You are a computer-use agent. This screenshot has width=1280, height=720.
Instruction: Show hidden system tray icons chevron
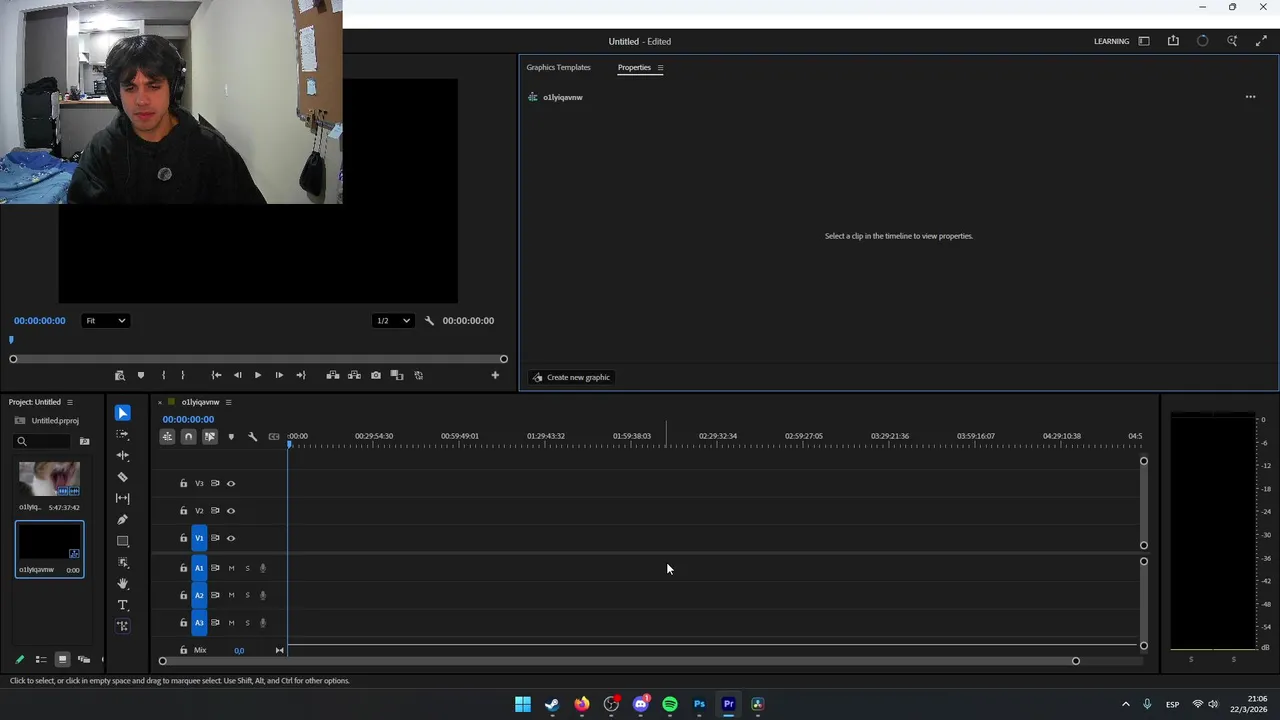[x=1125, y=704]
